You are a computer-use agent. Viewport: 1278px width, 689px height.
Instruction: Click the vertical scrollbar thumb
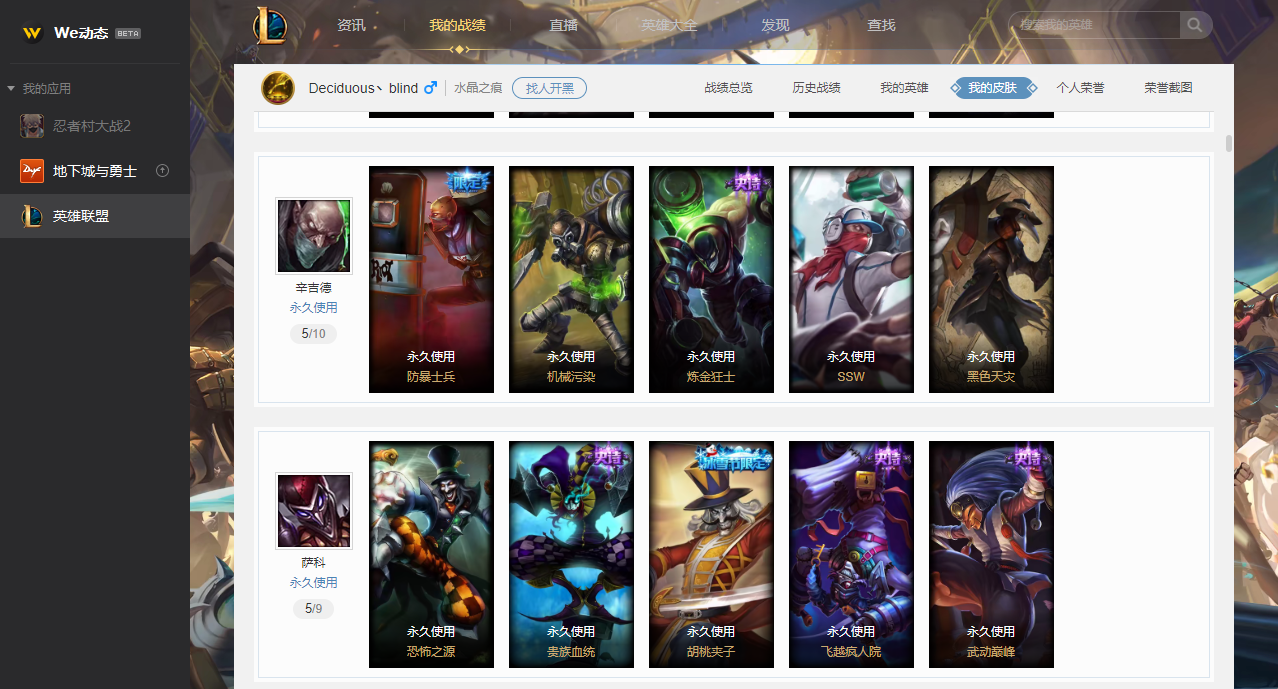tap(1229, 142)
